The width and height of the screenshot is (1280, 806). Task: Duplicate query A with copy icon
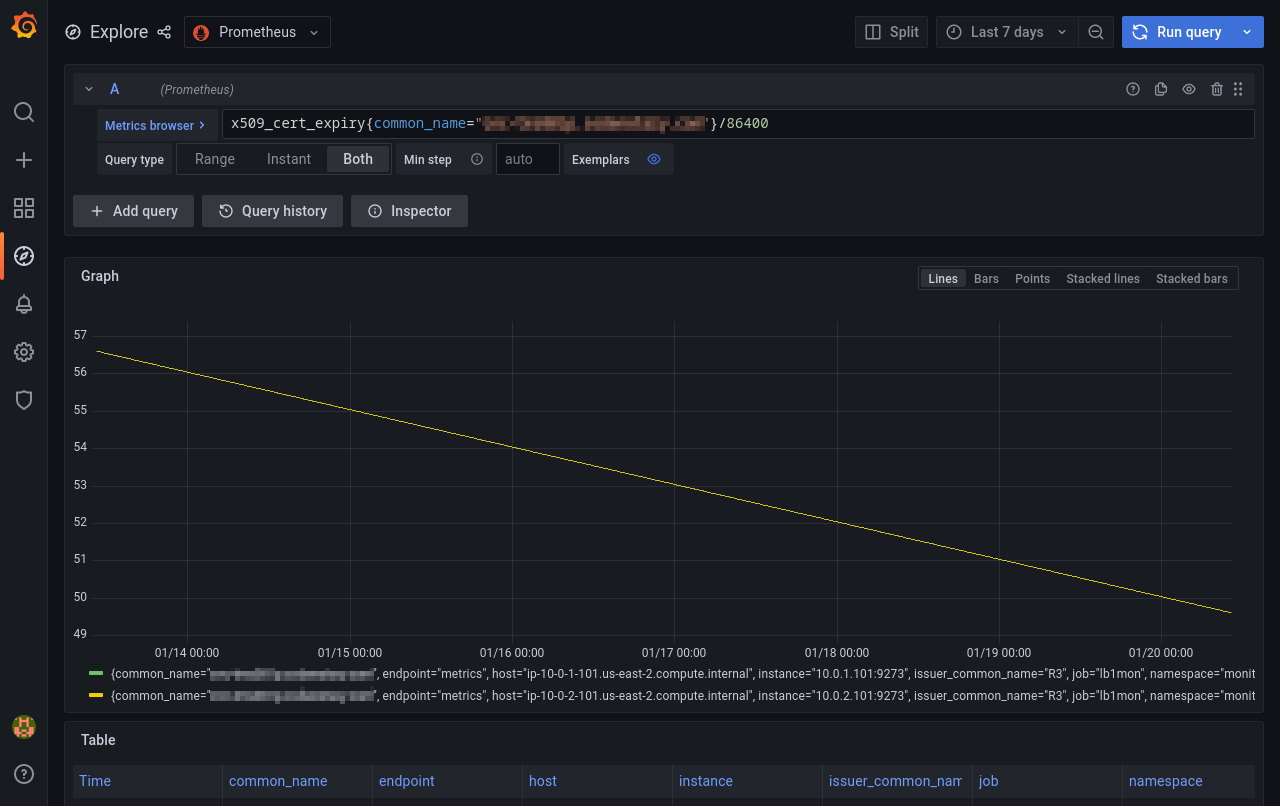[1161, 89]
